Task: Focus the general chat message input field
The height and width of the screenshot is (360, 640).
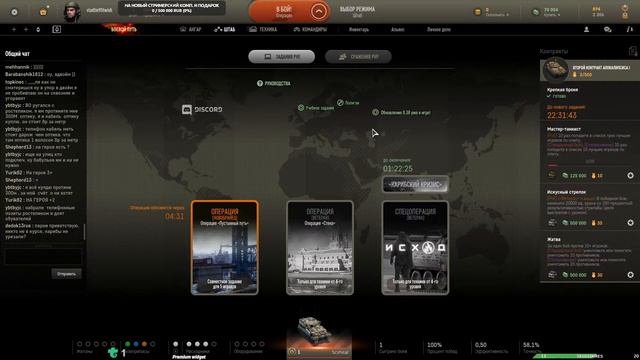Action: 43,256
